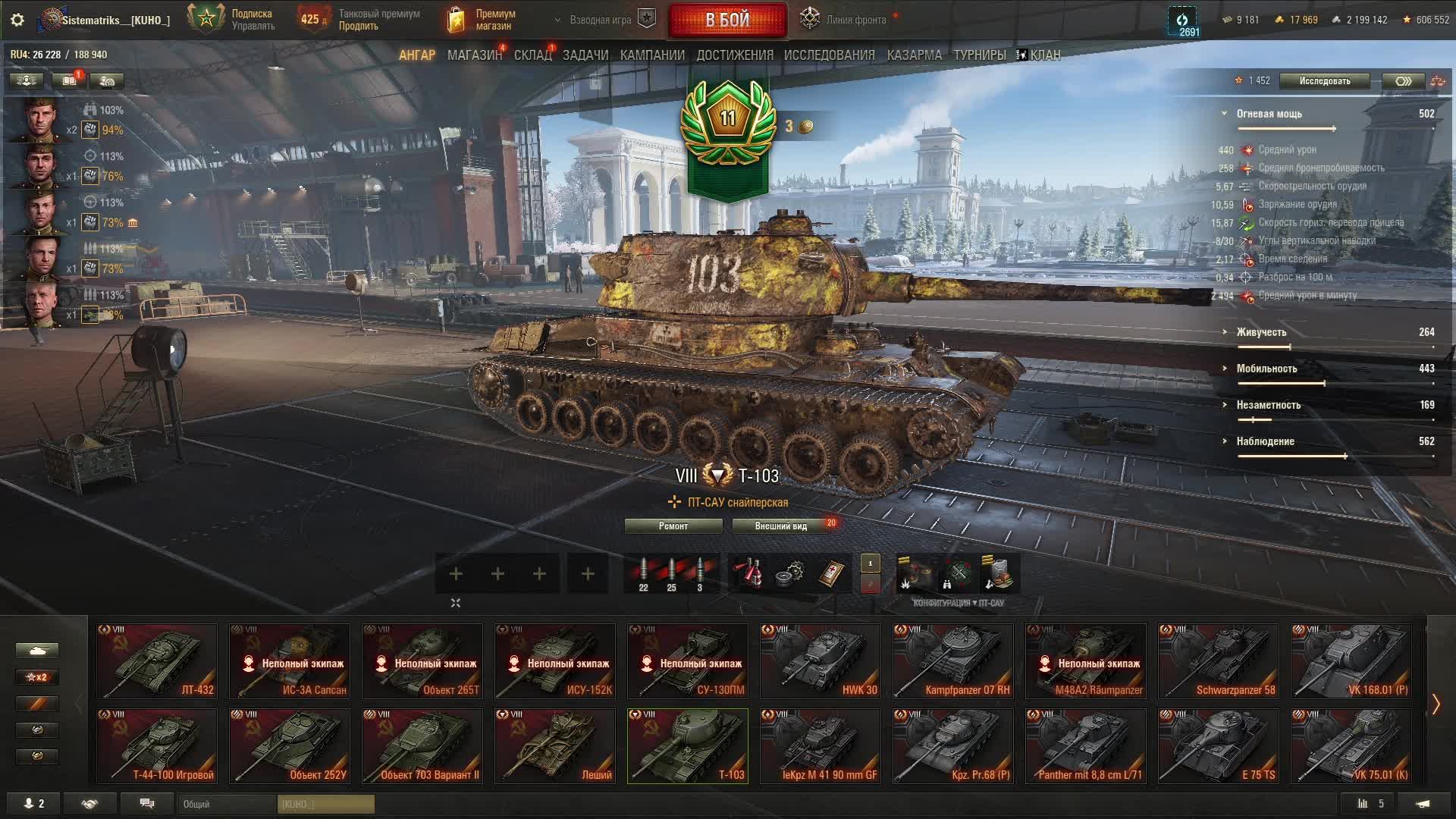Open the ИССЛЕДОВАНИЯ tab
The width and height of the screenshot is (1456, 819).
829,55
